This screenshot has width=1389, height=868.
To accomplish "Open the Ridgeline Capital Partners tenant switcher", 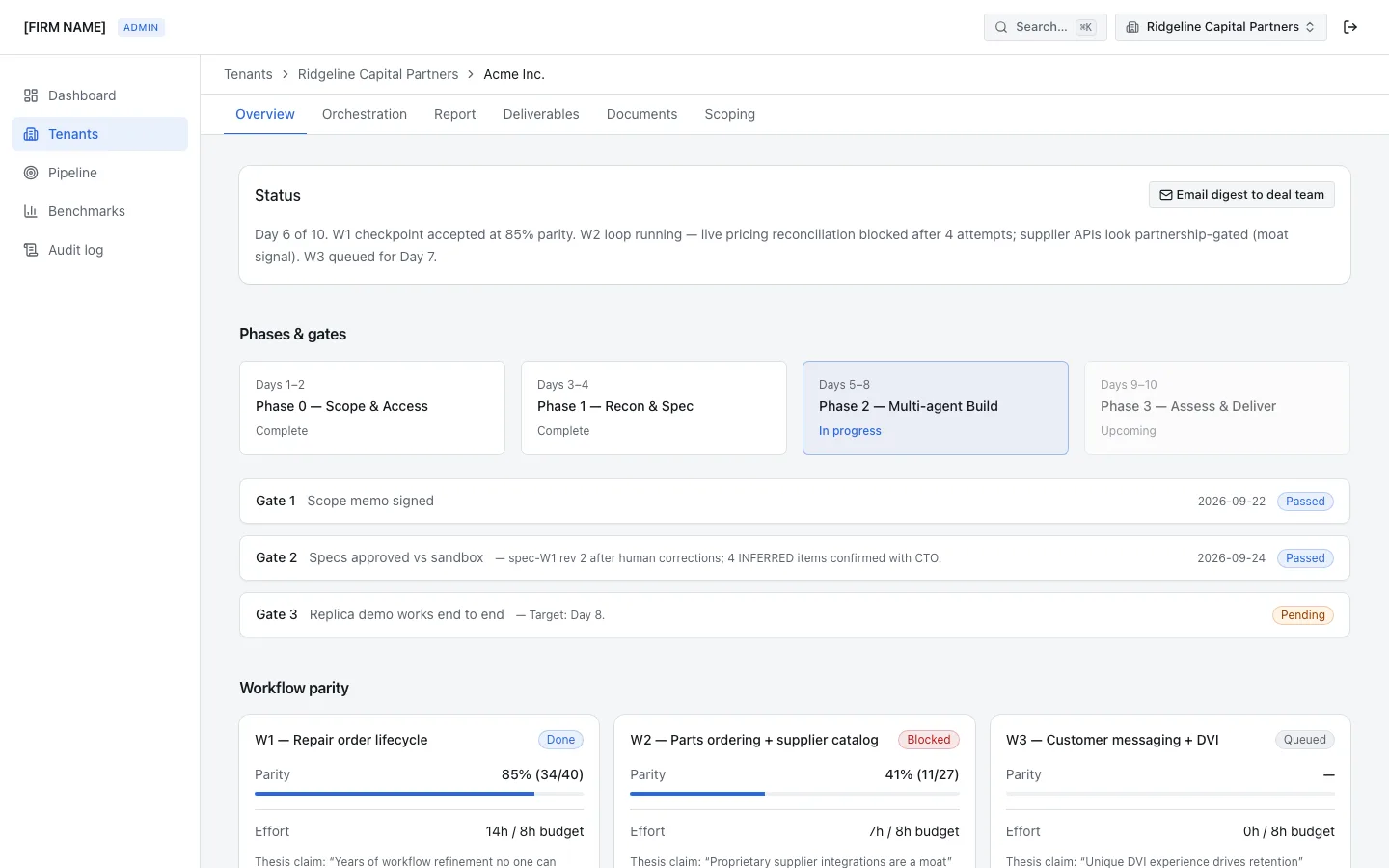I will 1221,27.
